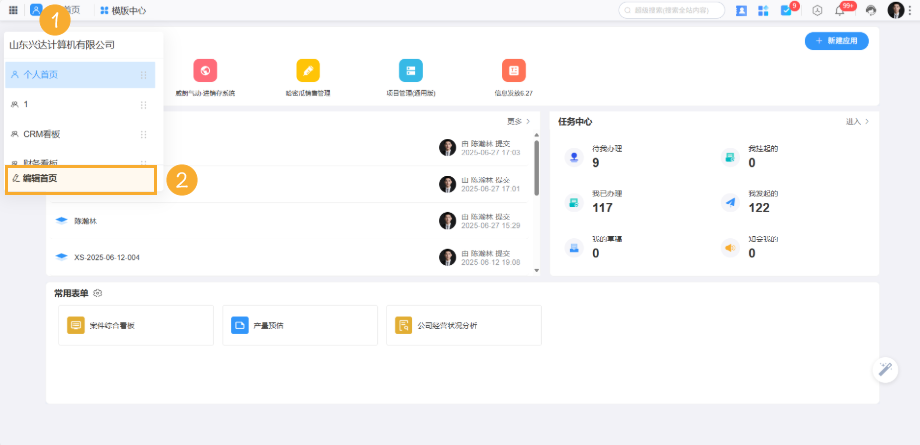This screenshot has height=445, width=920.
Task: Click 编辑首页 in the dropdown
Action: [80, 179]
